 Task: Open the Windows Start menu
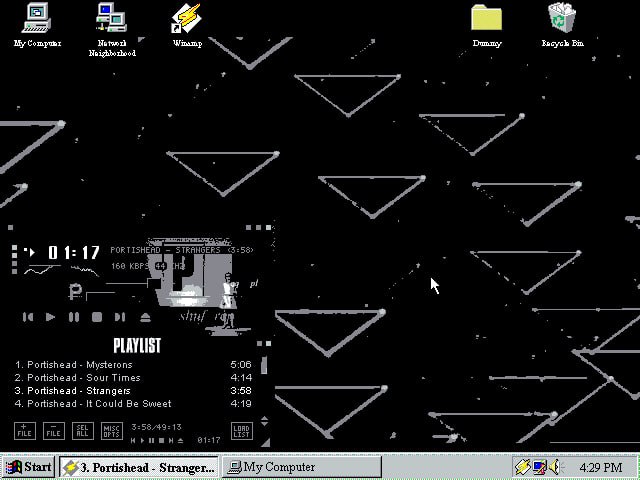28,467
